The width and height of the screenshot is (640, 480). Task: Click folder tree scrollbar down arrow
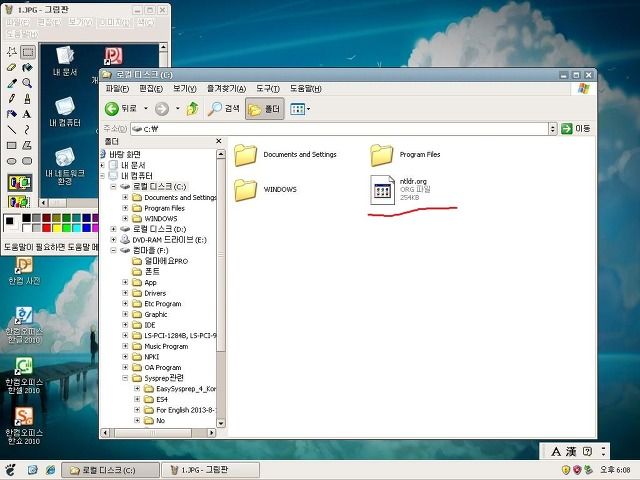[221, 423]
